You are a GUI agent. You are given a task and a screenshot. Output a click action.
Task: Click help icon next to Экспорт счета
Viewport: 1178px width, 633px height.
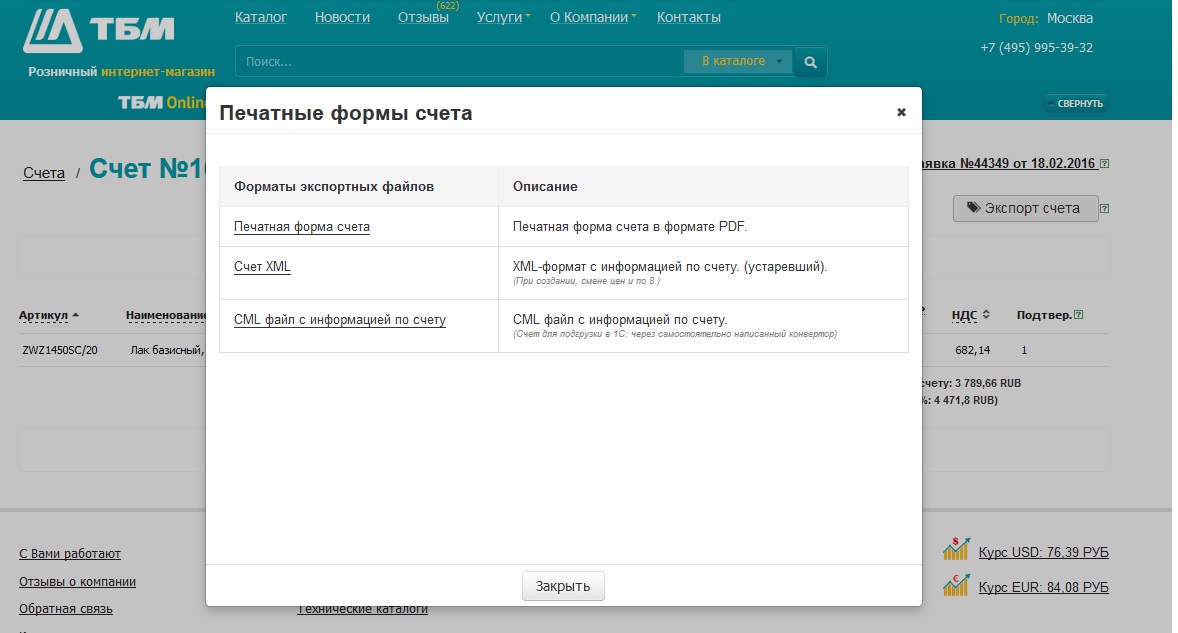[1105, 209]
